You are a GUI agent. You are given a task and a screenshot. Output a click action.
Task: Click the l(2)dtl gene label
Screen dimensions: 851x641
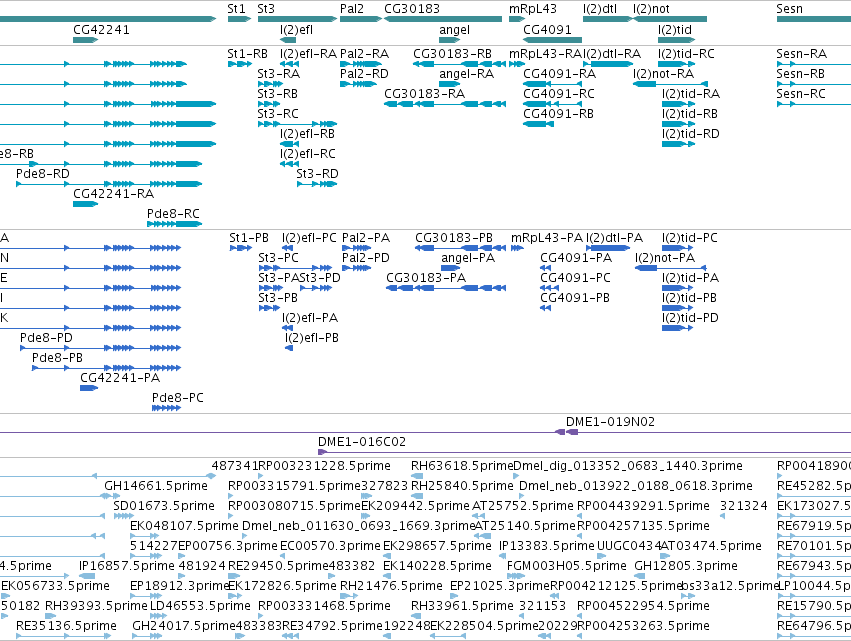click(600, 9)
